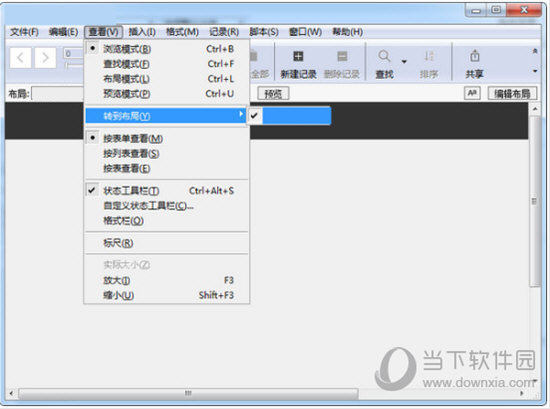The image size is (550, 409).
Task: Select 查找模式(F) Find mode
Action: [167, 64]
